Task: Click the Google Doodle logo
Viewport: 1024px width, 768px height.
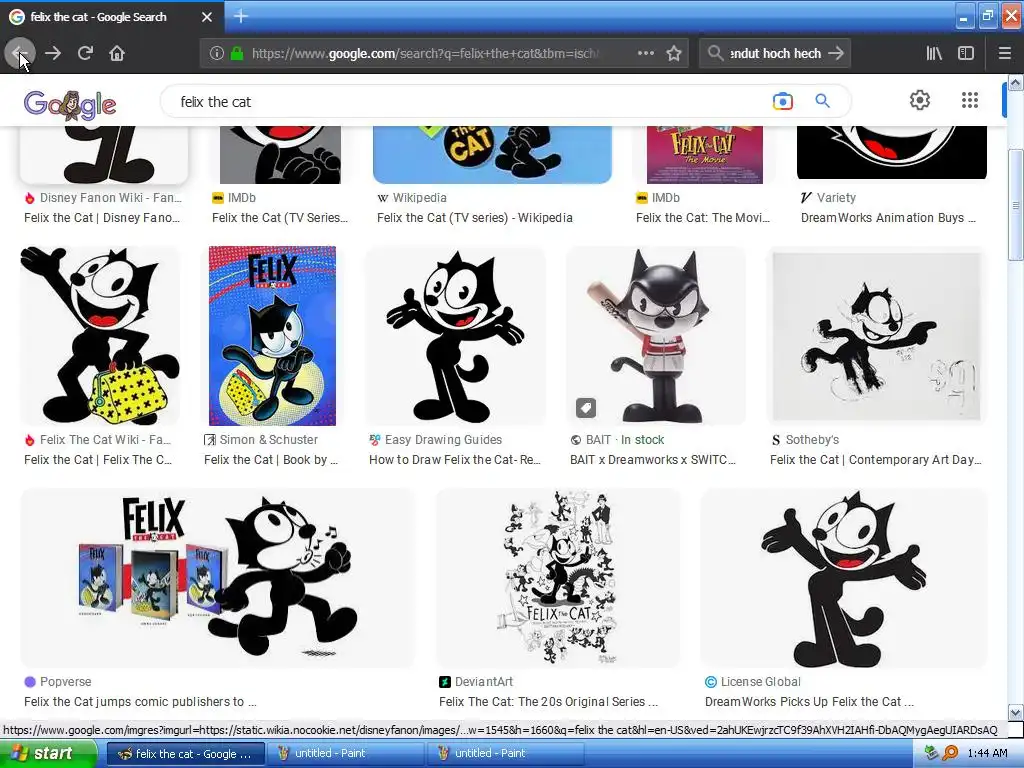Action: pyautogui.click(x=70, y=104)
